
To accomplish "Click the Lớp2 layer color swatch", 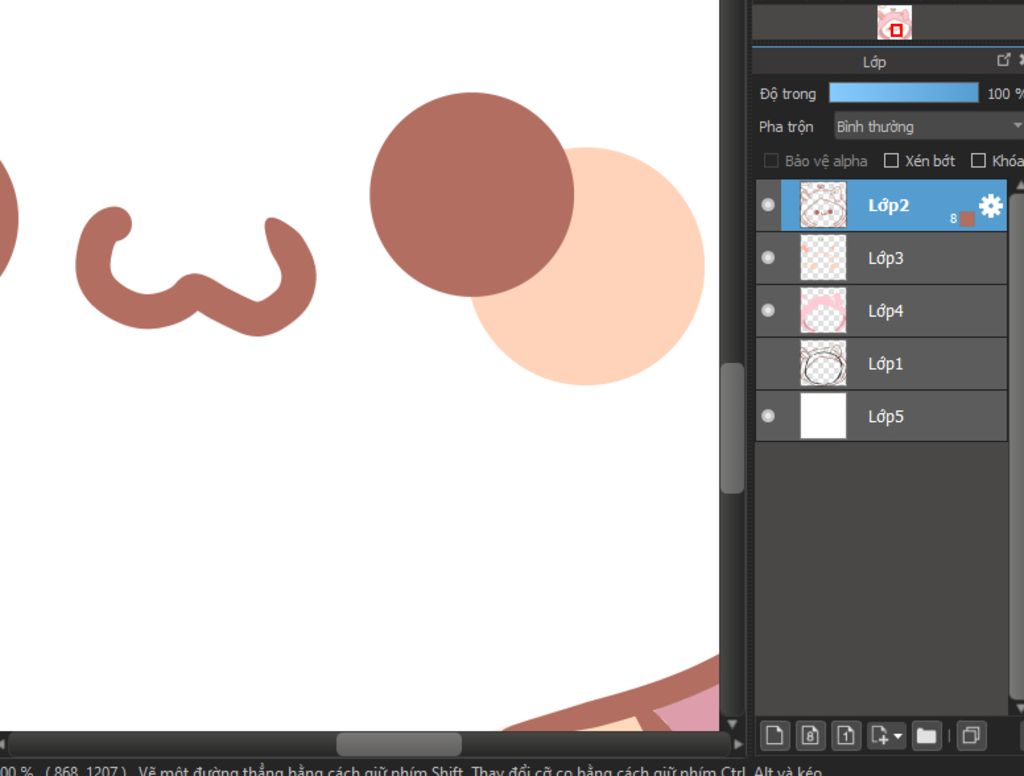I will tap(967, 219).
